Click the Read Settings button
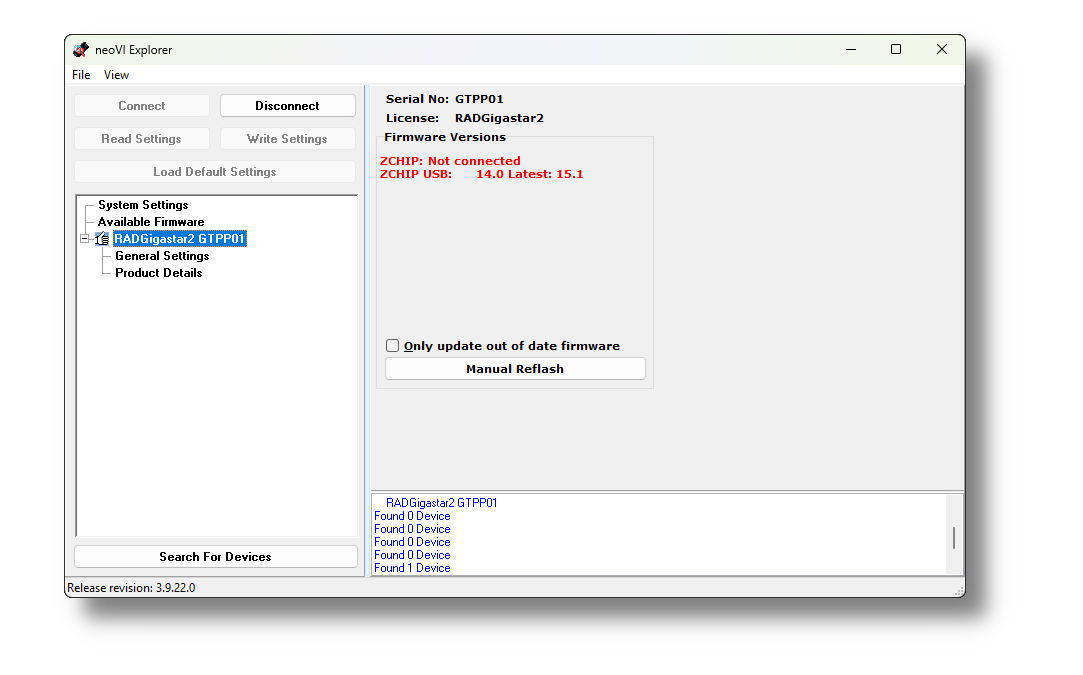The width and height of the screenshot is (1083, 675). point(141,138)
